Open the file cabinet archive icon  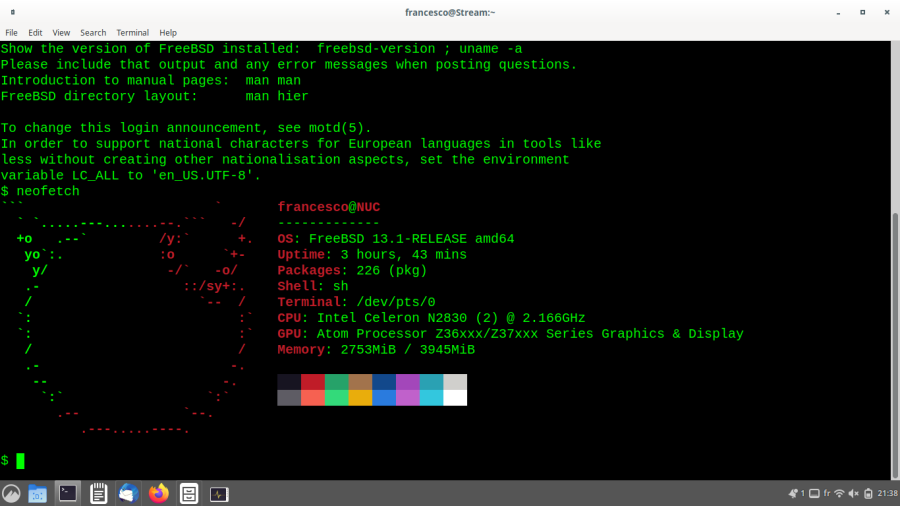click(188, 493)
